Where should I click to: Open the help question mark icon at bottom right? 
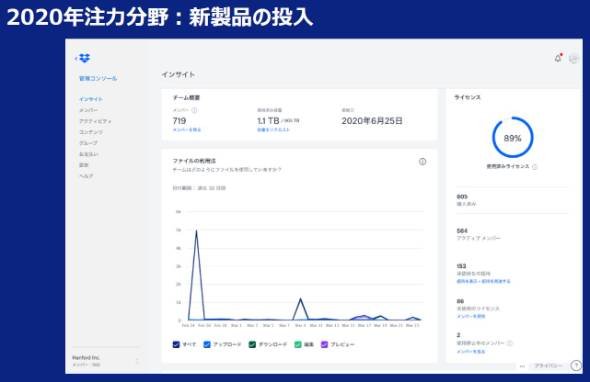pos(576,365)
